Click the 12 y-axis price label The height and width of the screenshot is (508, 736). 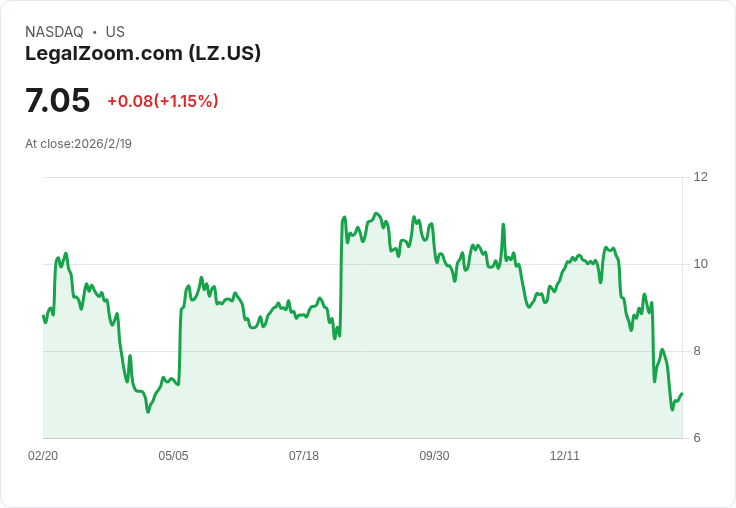(700, 177)
